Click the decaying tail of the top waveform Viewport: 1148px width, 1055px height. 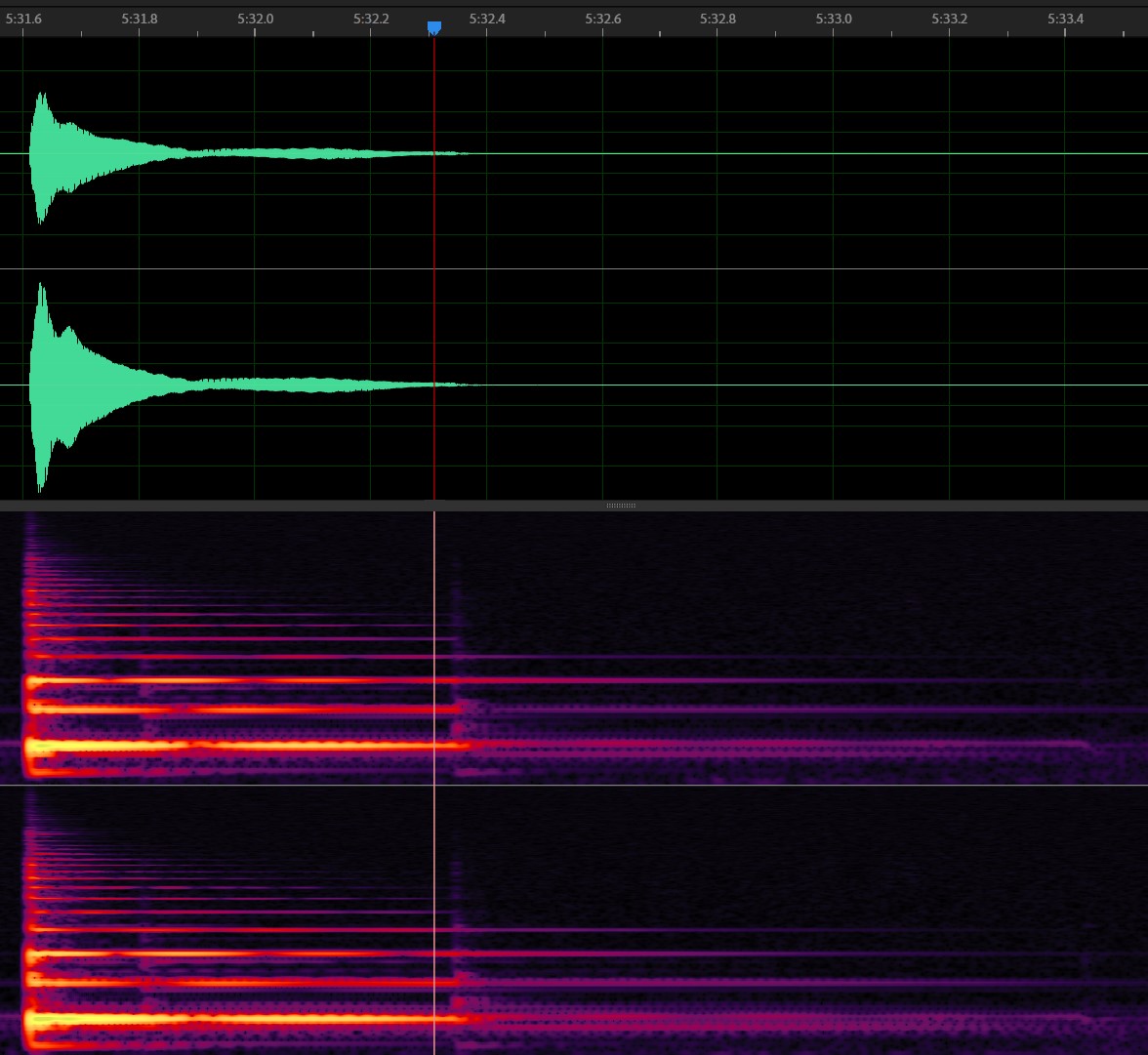[293, 153]
